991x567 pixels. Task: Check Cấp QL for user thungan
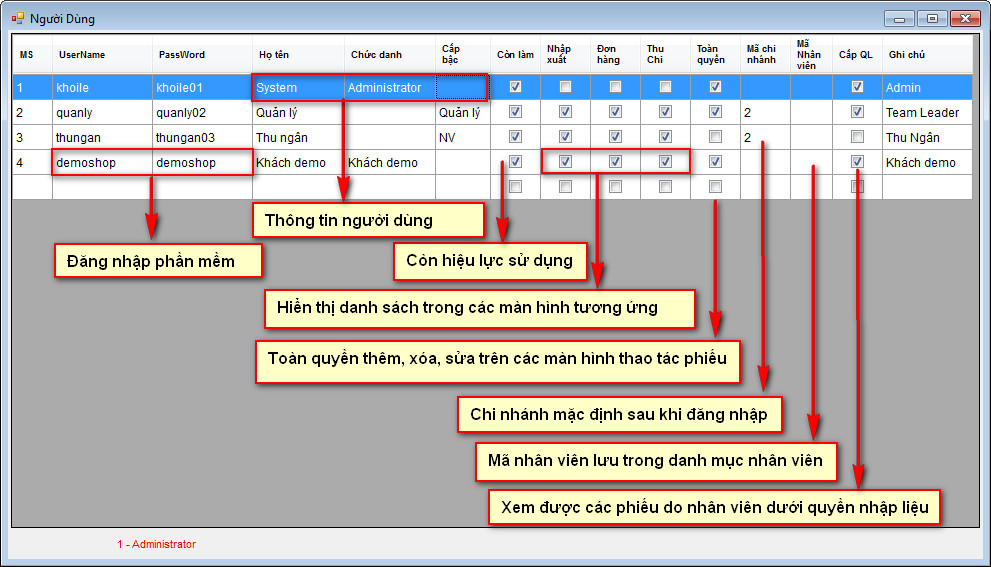pyautogui.click(x=857, y=137)
